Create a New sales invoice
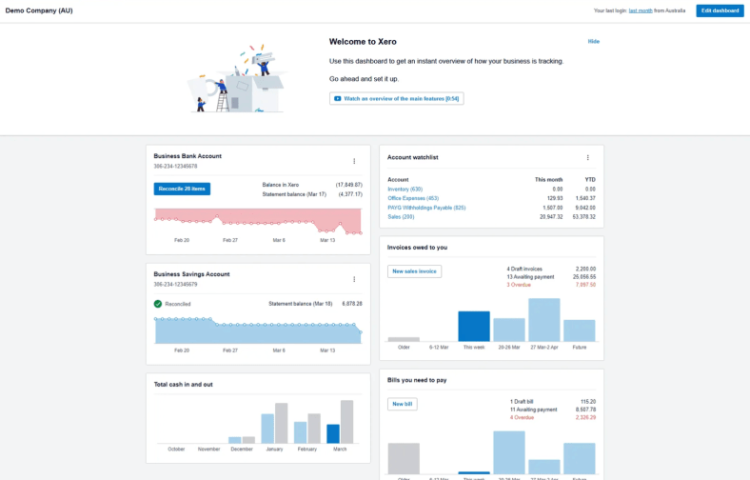The width and height of the screenshot is (750, 480). (414, 271)
